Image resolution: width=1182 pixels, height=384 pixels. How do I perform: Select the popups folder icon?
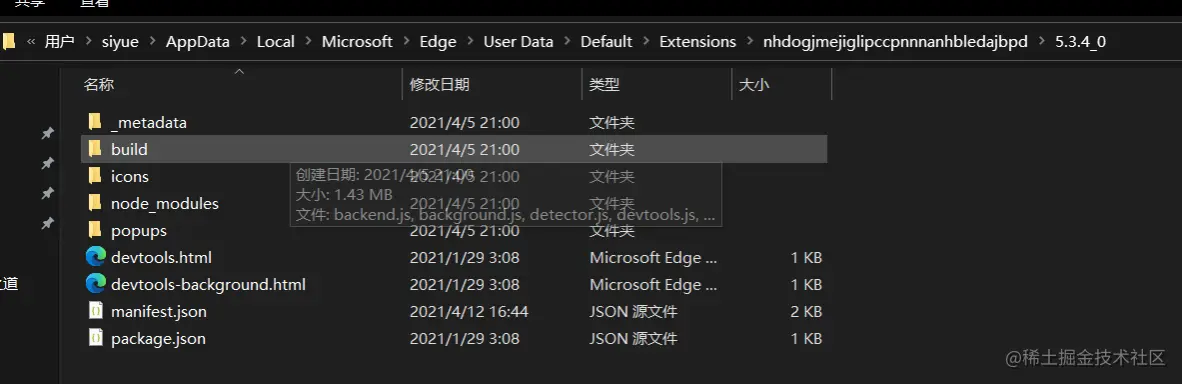94,230
